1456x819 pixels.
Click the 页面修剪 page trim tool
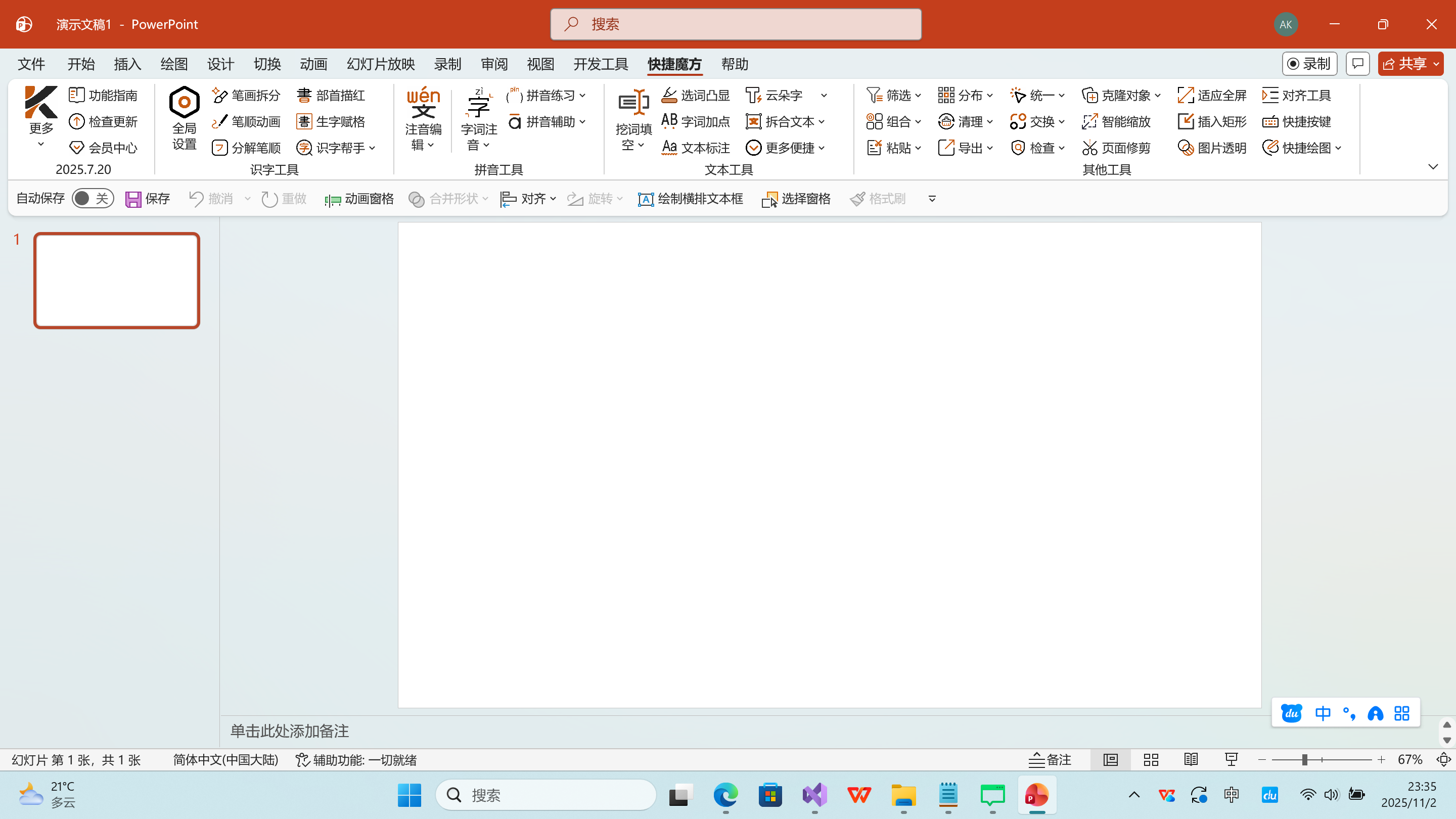tap(1116, 147)
